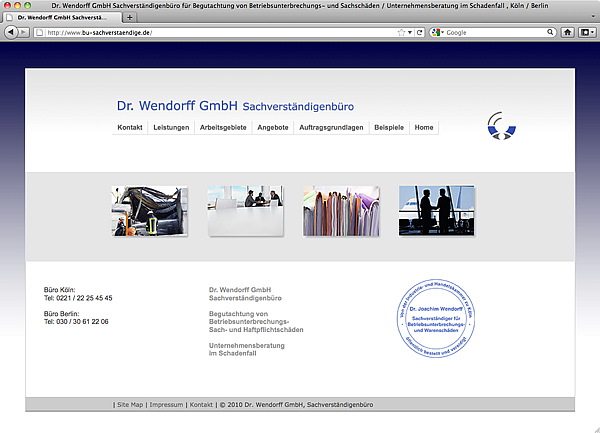Screen dimensions: 600x433
Task: Click the handshake silhouette thumbnail
Action: [436, 210]
